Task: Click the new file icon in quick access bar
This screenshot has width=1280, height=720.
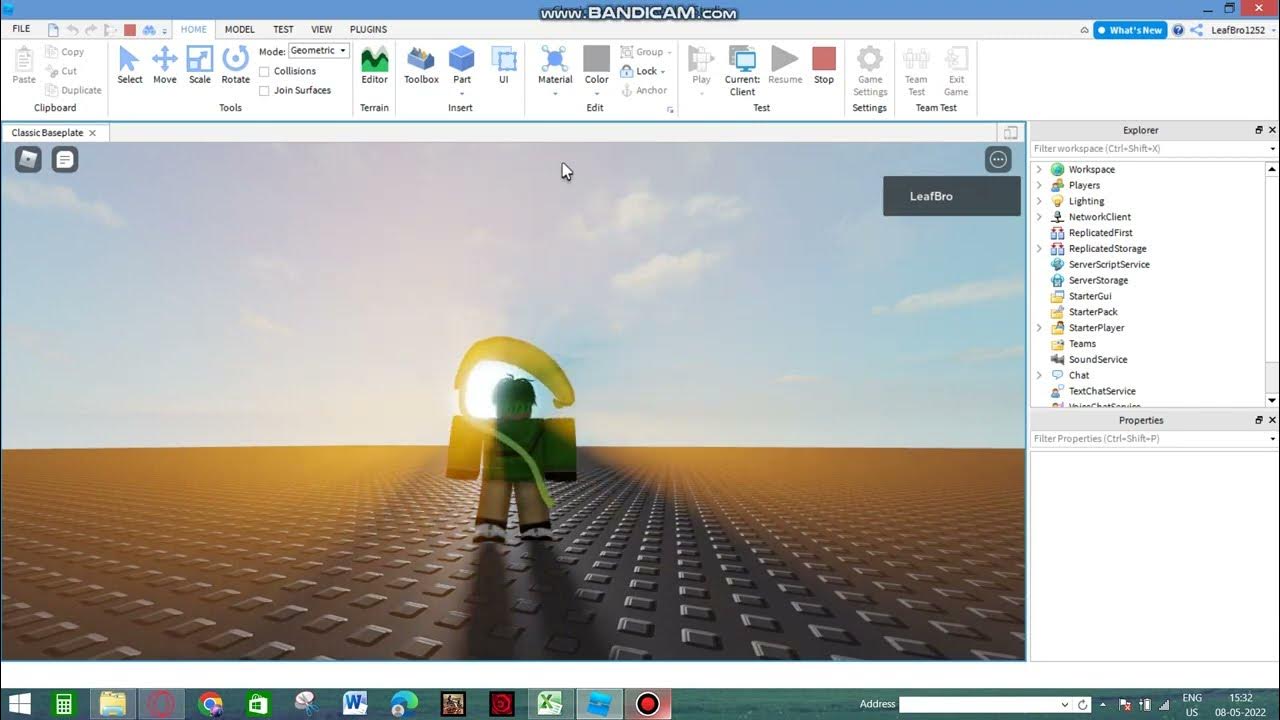Action: [53, 30]
